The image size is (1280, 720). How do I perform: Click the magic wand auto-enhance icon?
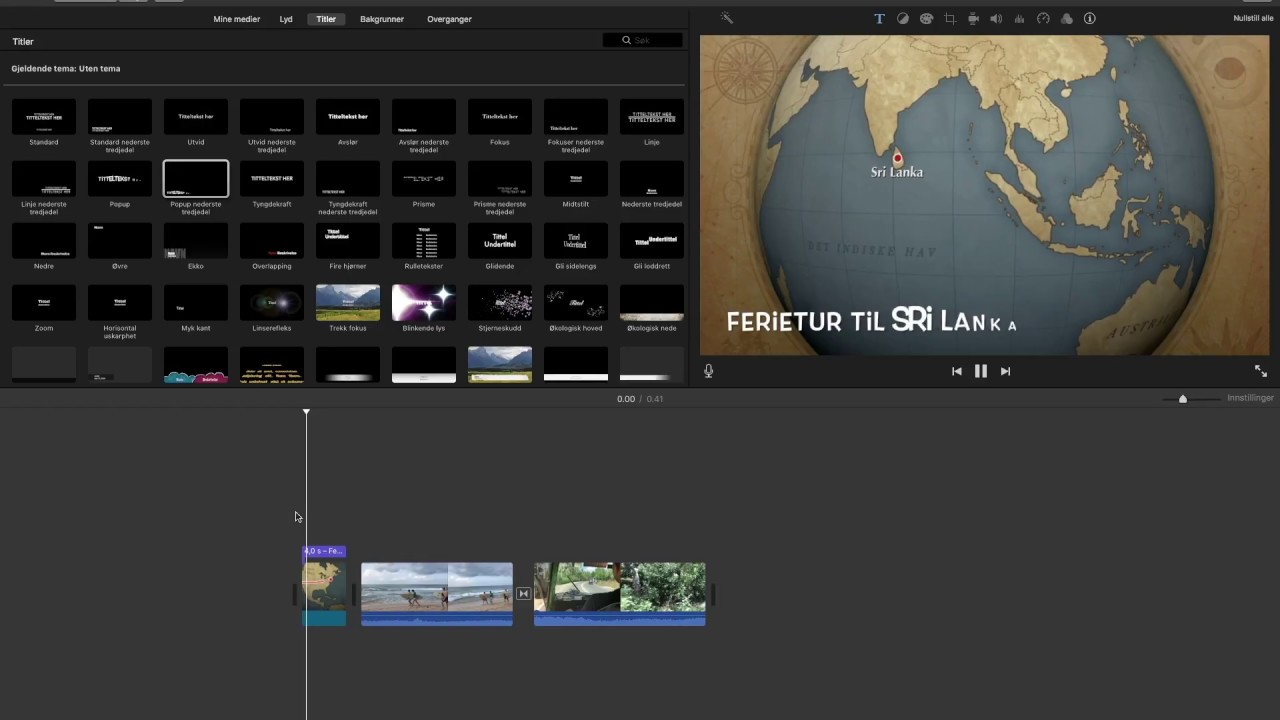tap(727, 18)
